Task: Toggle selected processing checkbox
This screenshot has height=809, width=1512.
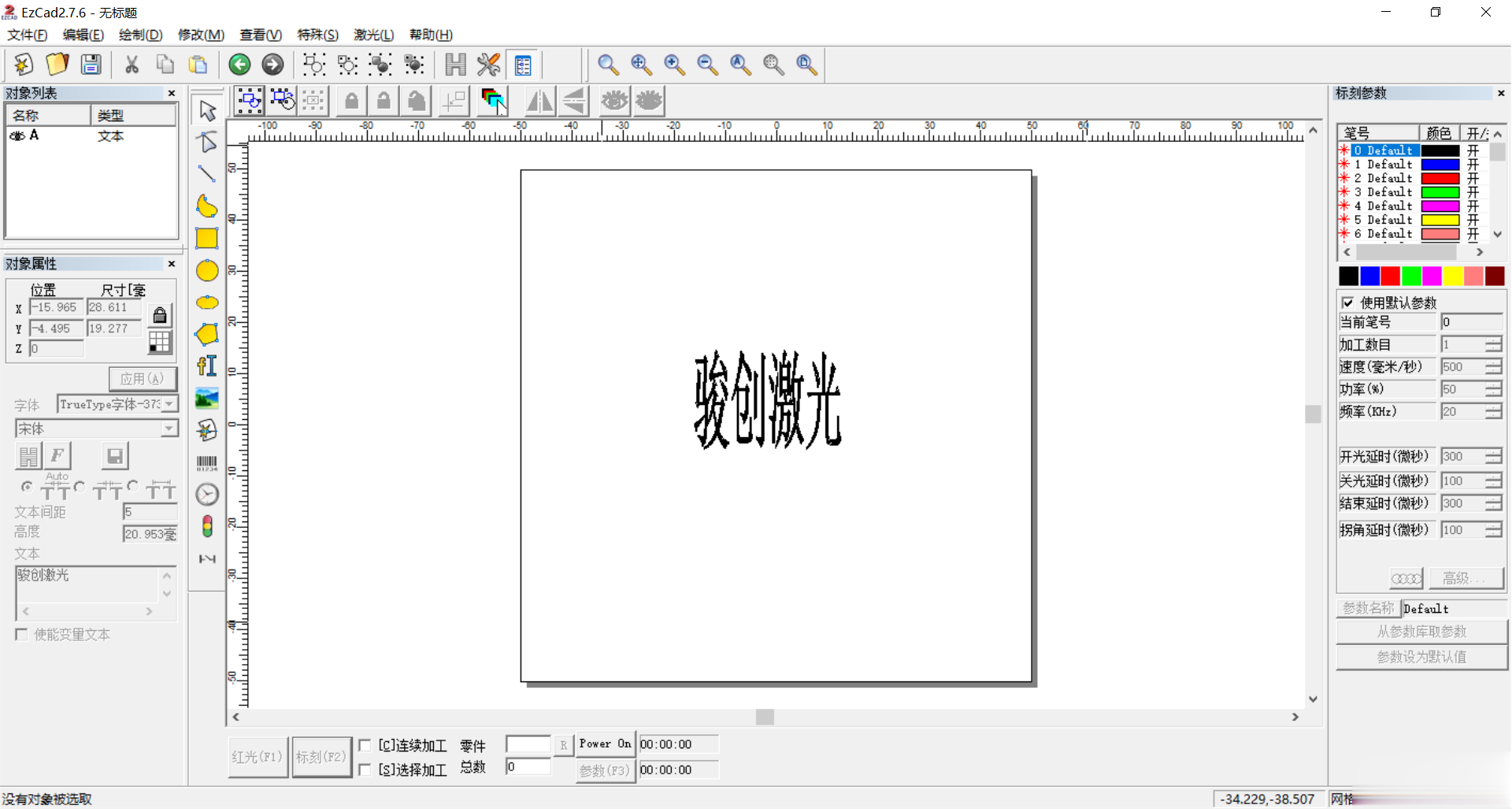Action: coord(365,769)
